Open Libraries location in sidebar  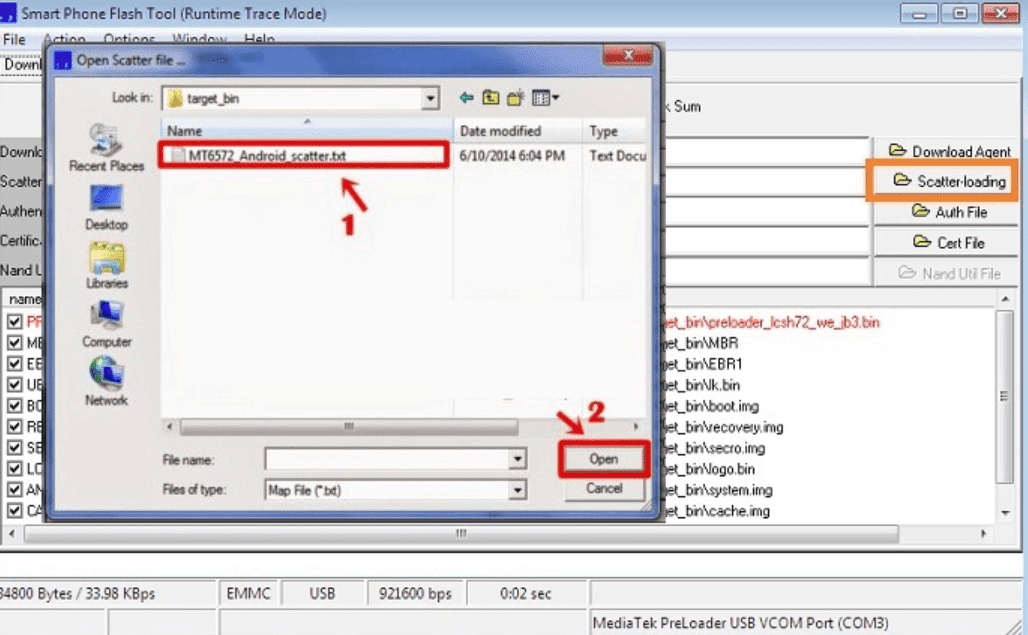[x=106, y=265]
